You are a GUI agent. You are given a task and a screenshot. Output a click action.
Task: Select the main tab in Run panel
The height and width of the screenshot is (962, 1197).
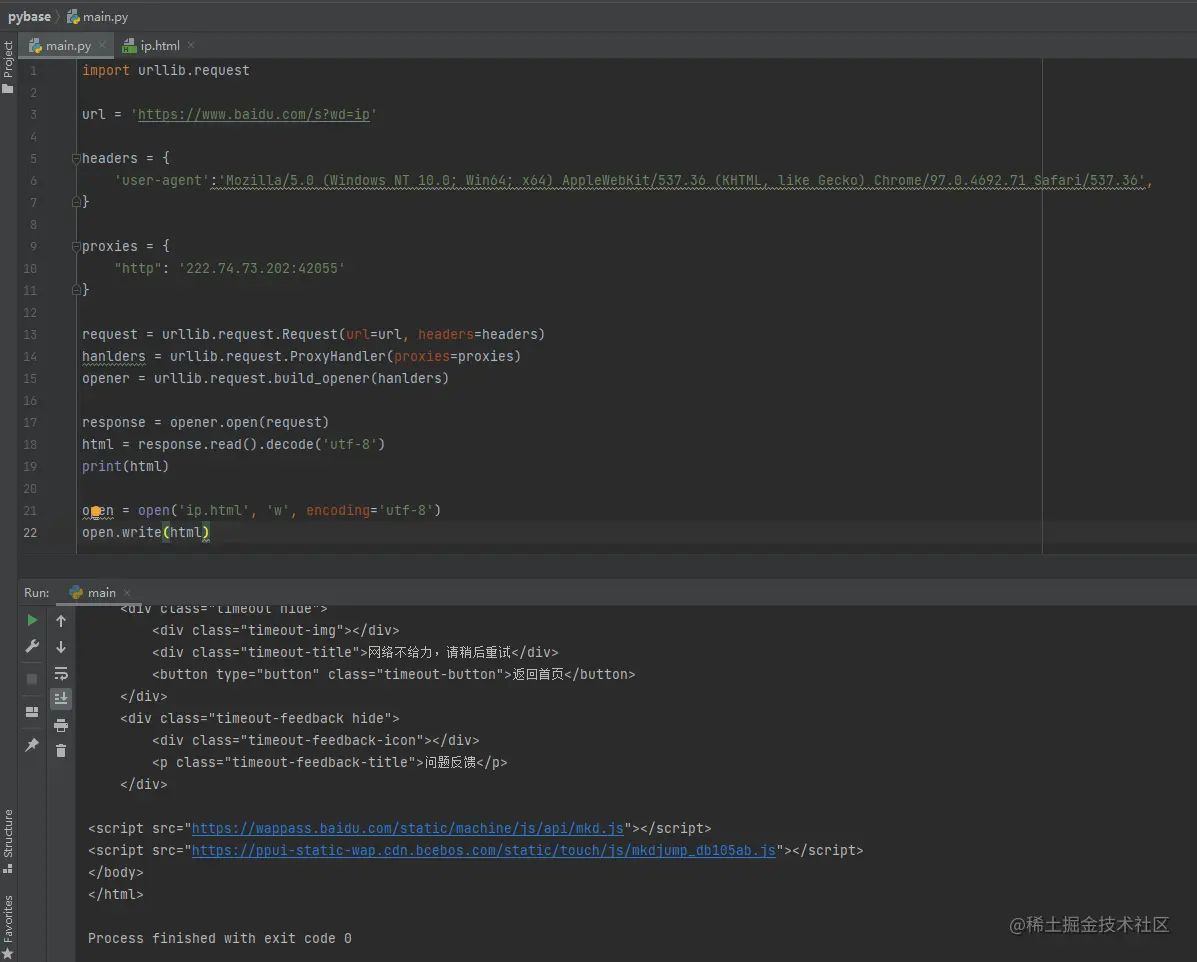point(101,592)
